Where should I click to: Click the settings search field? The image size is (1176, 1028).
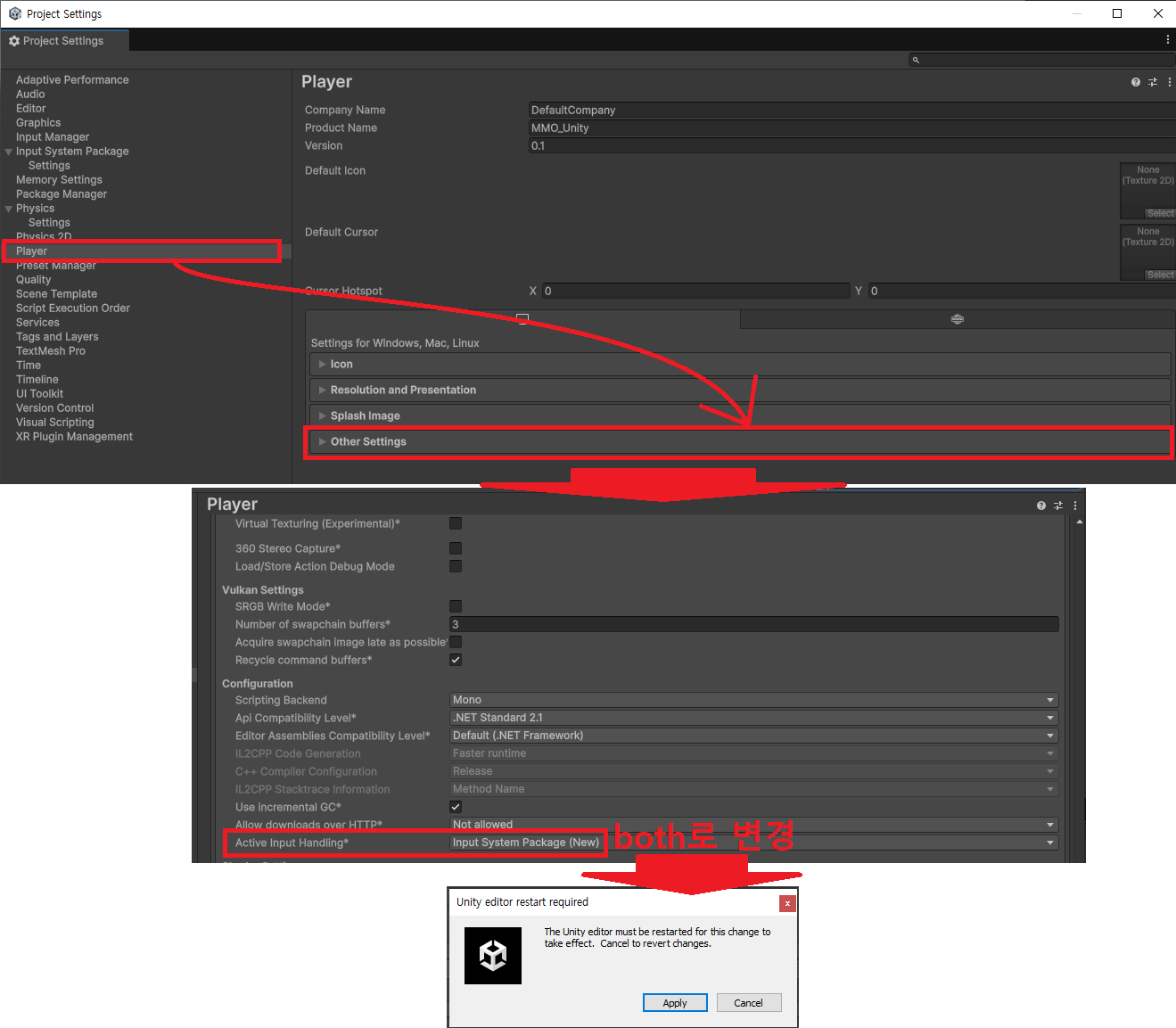pyautogui.click(x=1041, y=60)
